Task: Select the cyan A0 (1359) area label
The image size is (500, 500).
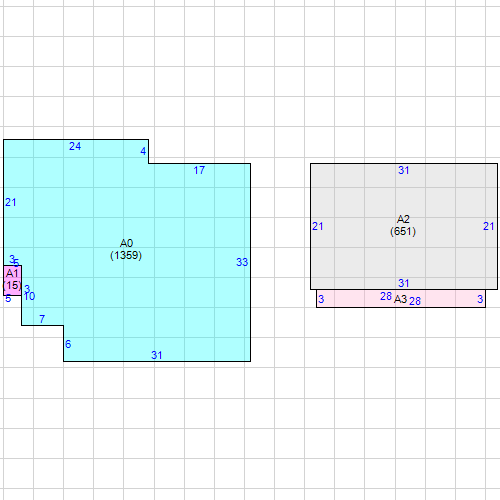Action: click(126, 249)
